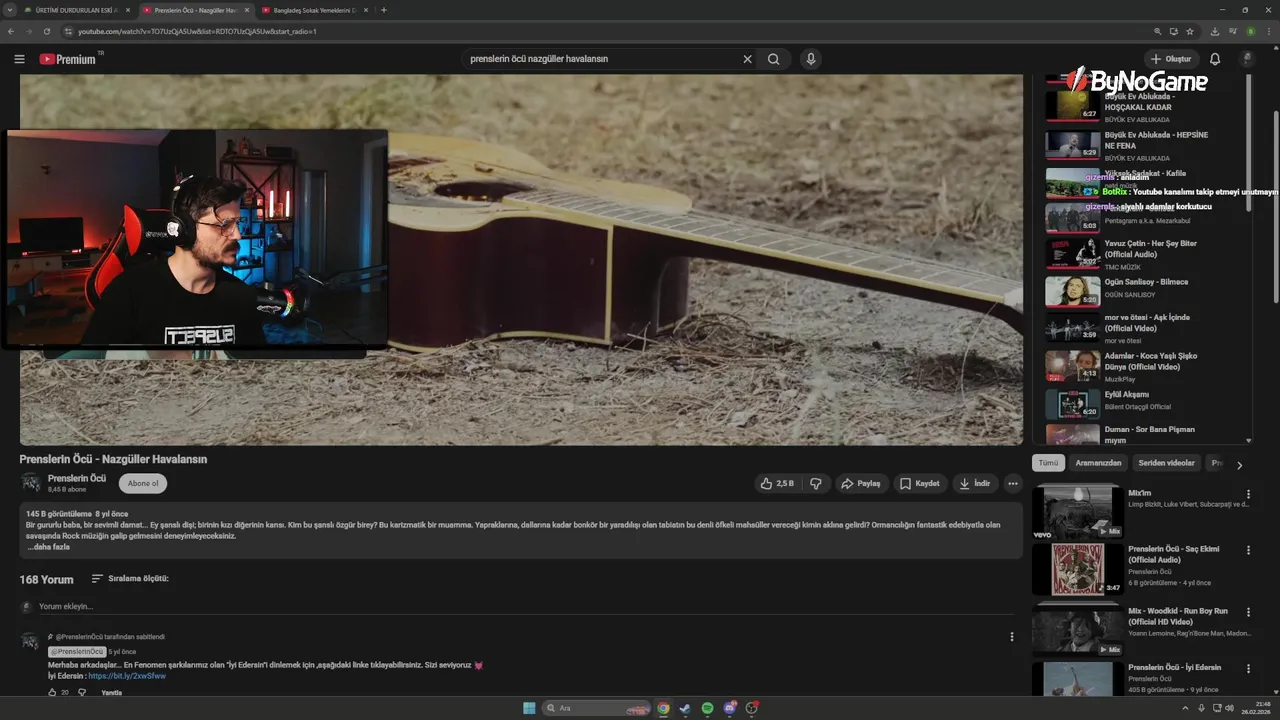The image size is (1280, 720).
Task: Go back in the browser
Action: tap(11, 31)
